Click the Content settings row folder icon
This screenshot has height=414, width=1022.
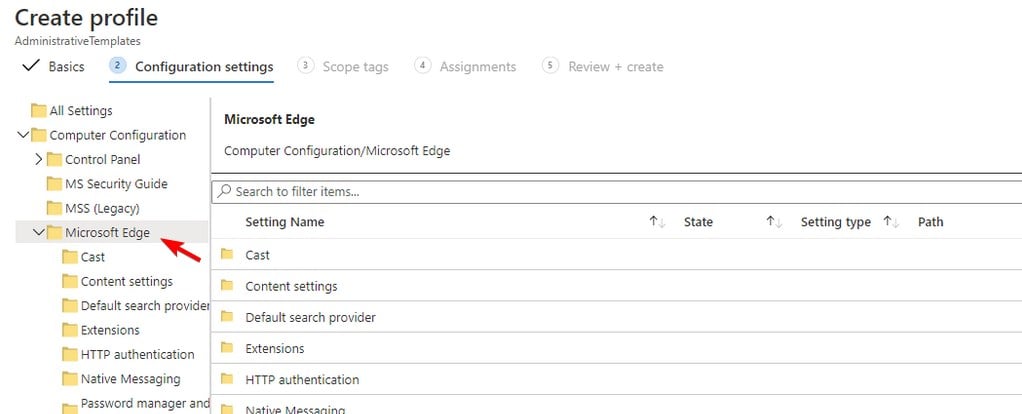227,286
